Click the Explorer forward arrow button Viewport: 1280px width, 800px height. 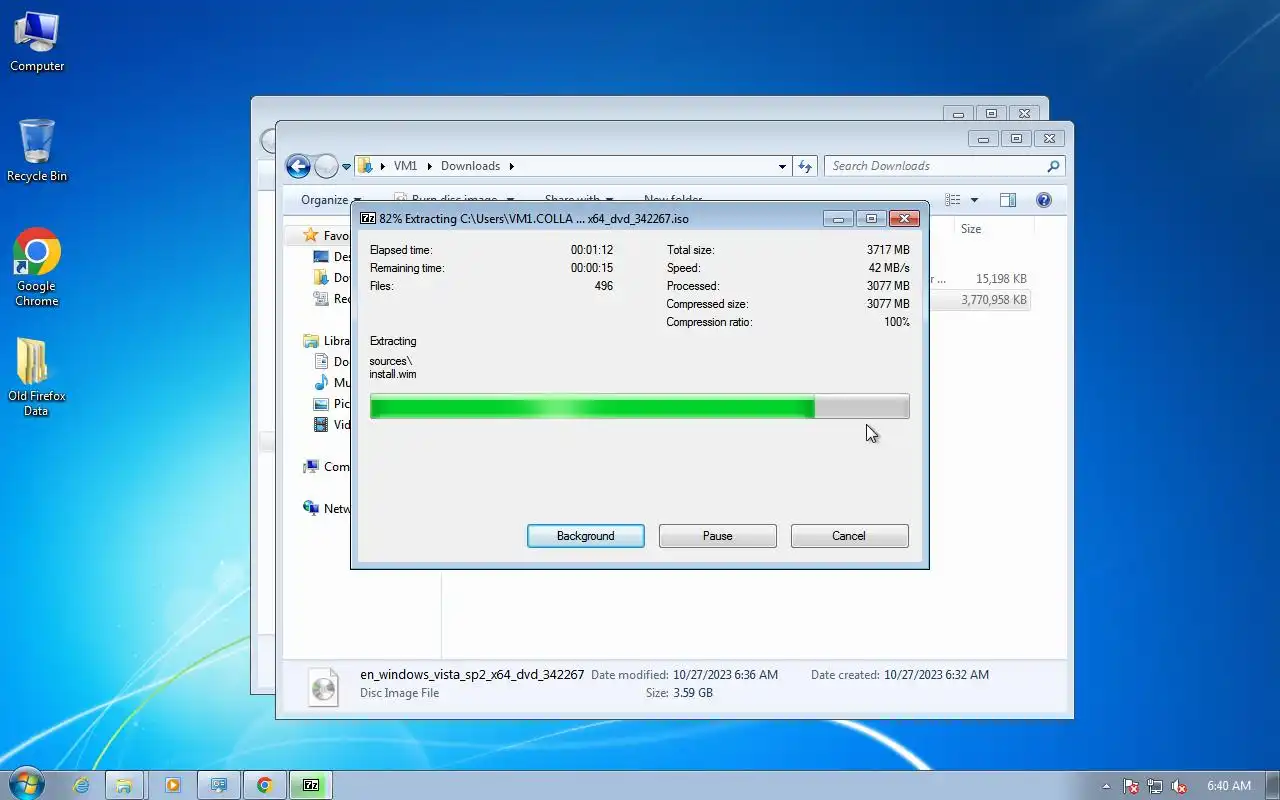pos(326,166)
